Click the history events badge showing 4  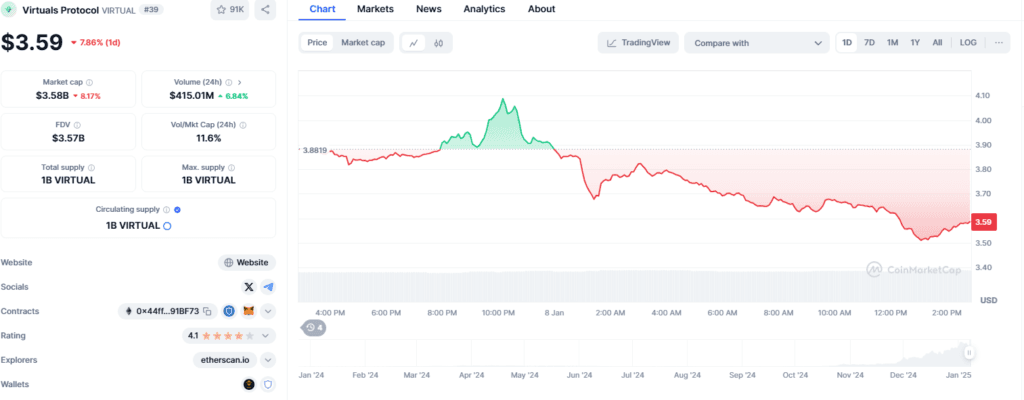tap(315, 327)
